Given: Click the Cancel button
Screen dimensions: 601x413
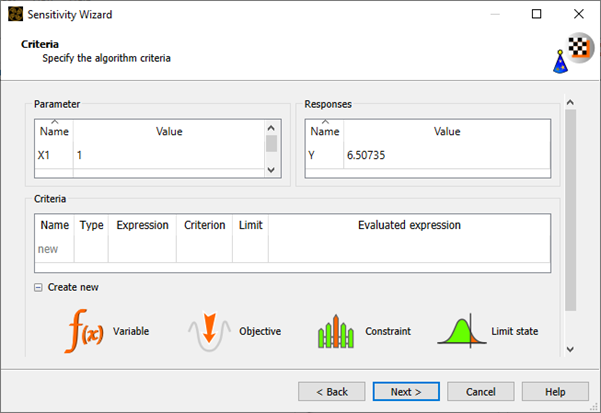Looking at the screenshot, I should point(481,392).
